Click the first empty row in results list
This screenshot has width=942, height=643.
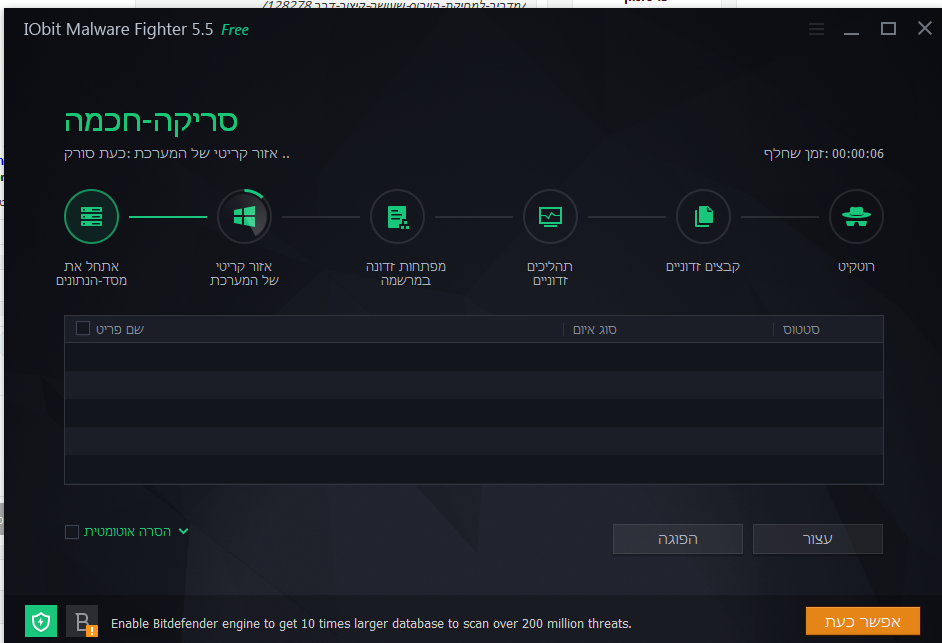click(473, 357)
